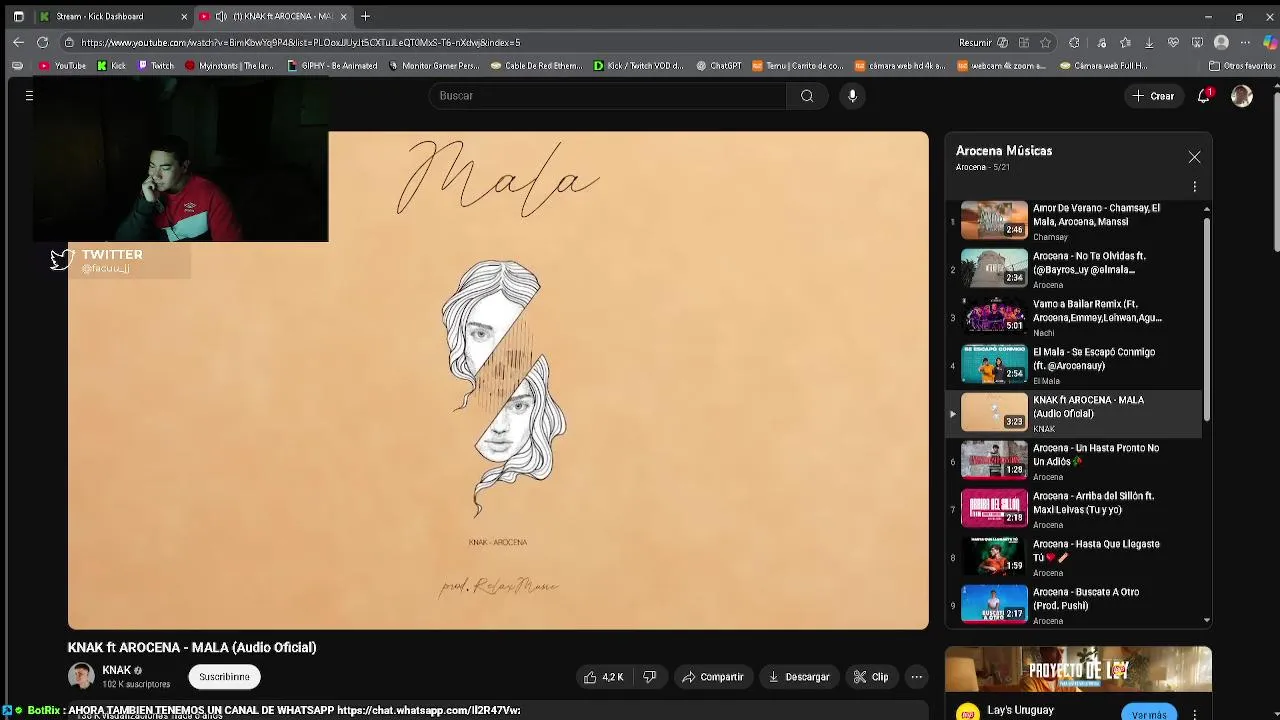The height and width of the screenshot is (720, 1280).
Task: Expand Otros favoritos folder
Action: click(1242, 66)
